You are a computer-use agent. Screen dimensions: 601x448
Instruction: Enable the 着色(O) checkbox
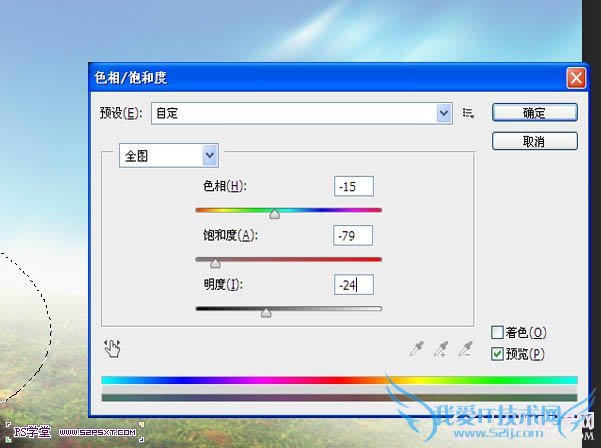[497, 332]
